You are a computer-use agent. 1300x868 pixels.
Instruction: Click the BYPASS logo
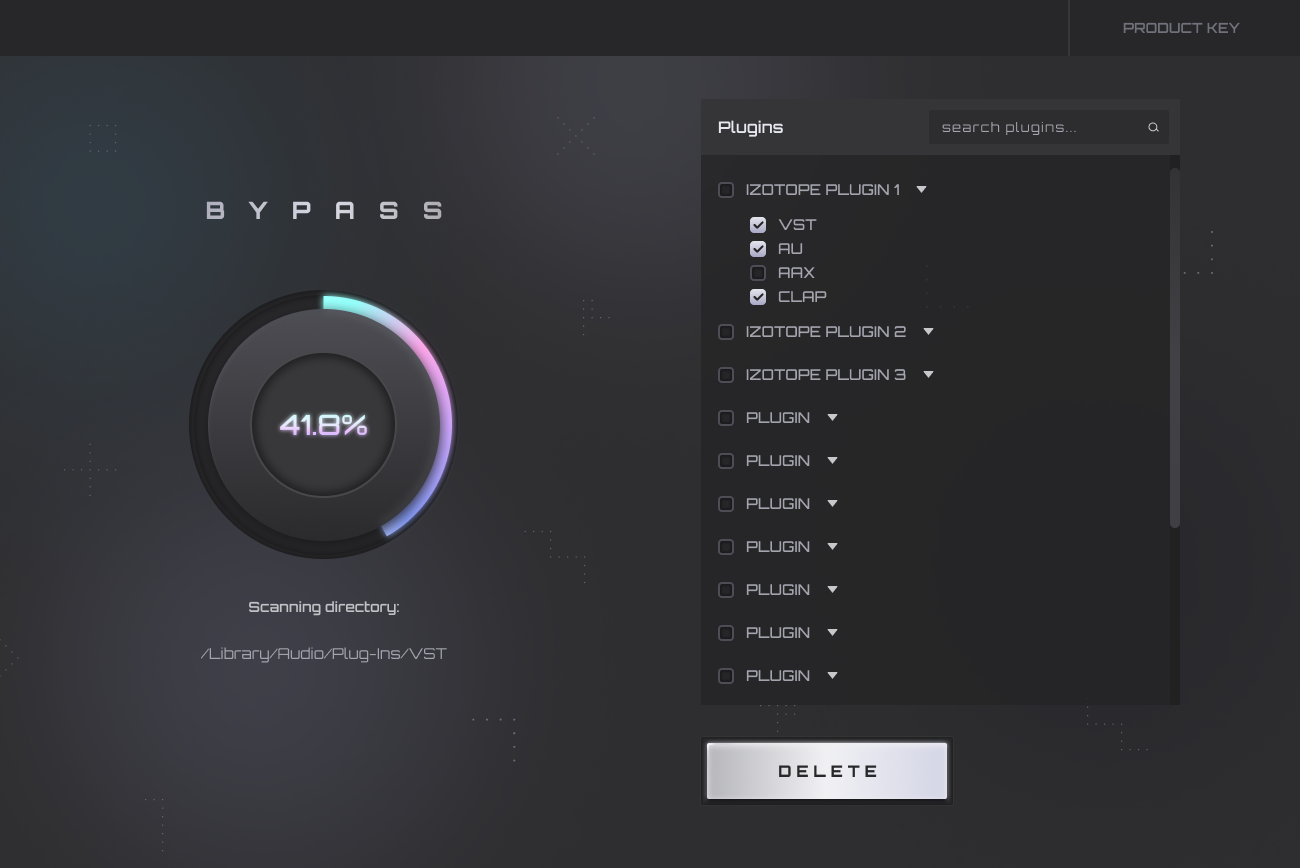tap(323, 210)
